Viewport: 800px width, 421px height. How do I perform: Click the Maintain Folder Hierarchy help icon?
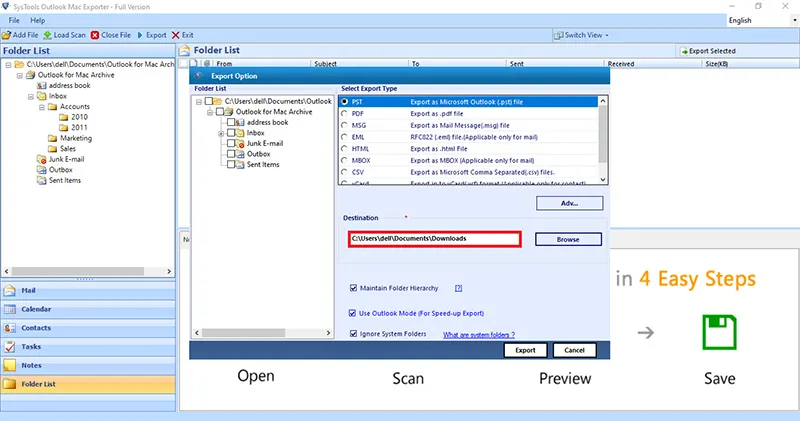459,288
